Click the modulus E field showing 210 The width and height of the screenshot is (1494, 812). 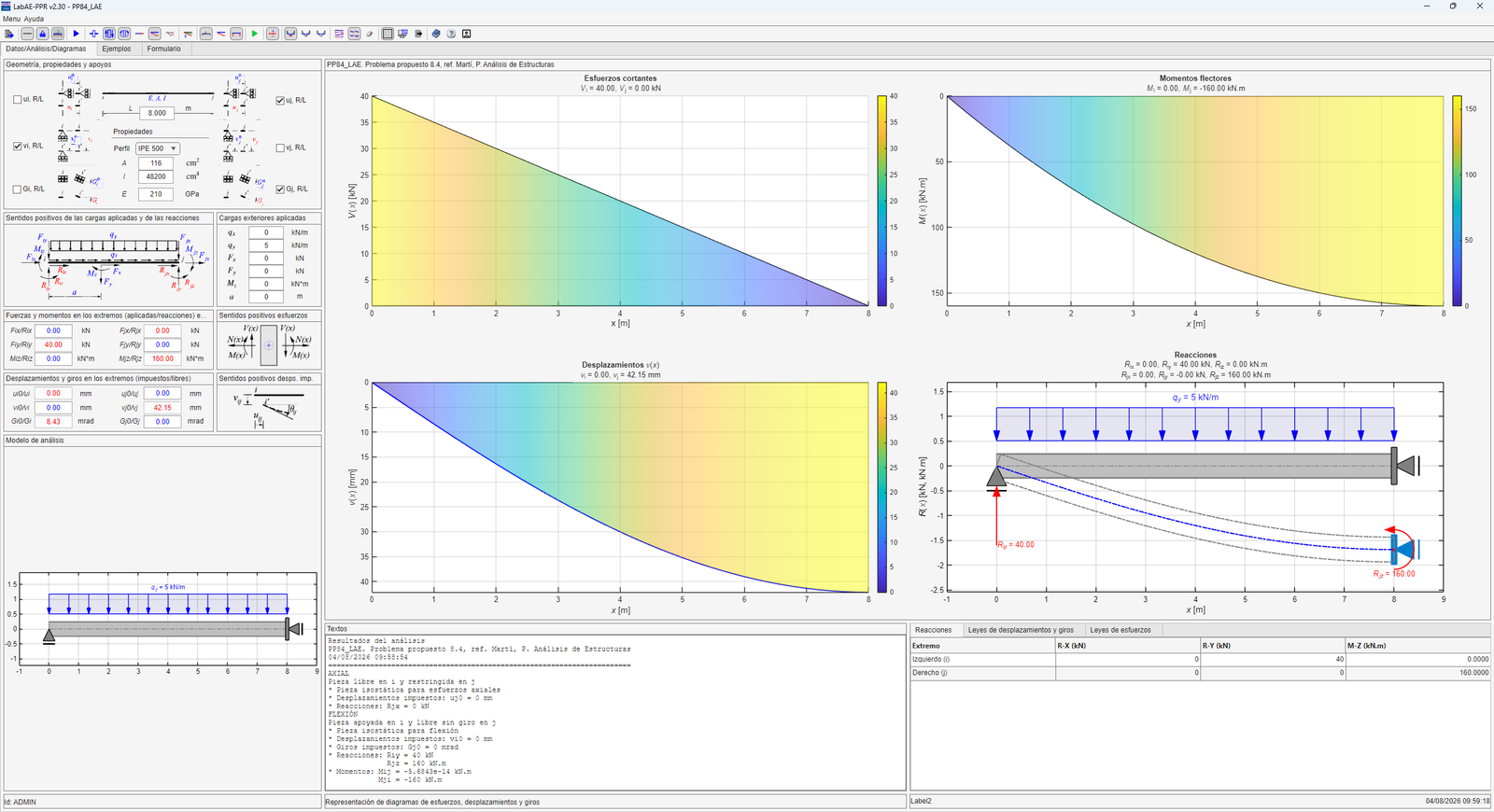pos(156,194)
